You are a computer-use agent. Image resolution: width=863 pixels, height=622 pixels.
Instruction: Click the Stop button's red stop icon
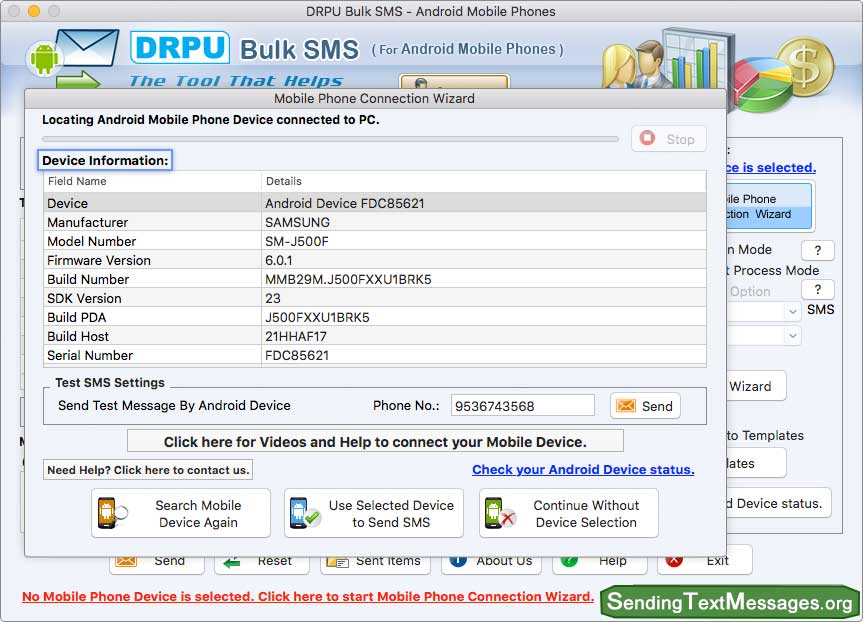tap(647, 138)
